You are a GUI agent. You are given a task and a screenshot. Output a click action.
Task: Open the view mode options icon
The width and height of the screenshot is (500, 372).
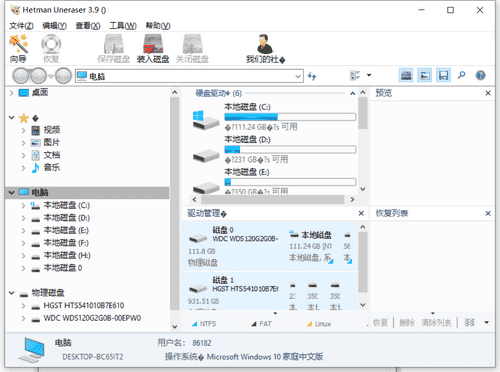click(355, 75)
